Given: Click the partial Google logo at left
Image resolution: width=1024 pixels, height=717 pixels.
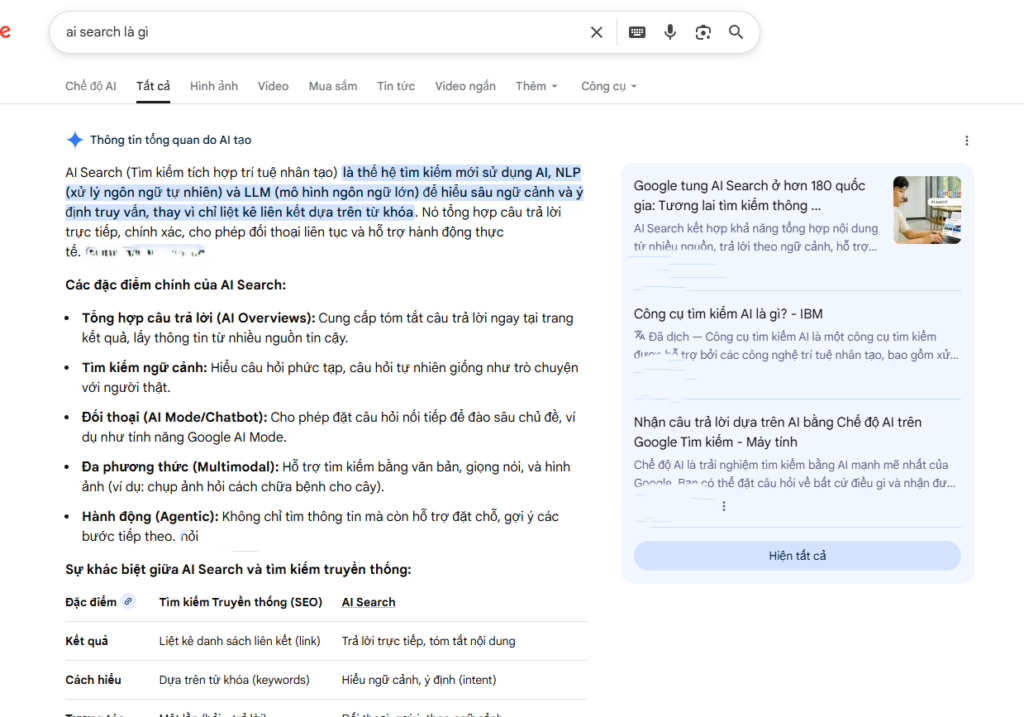Looking at the screenshot, I should coord(5,32).
